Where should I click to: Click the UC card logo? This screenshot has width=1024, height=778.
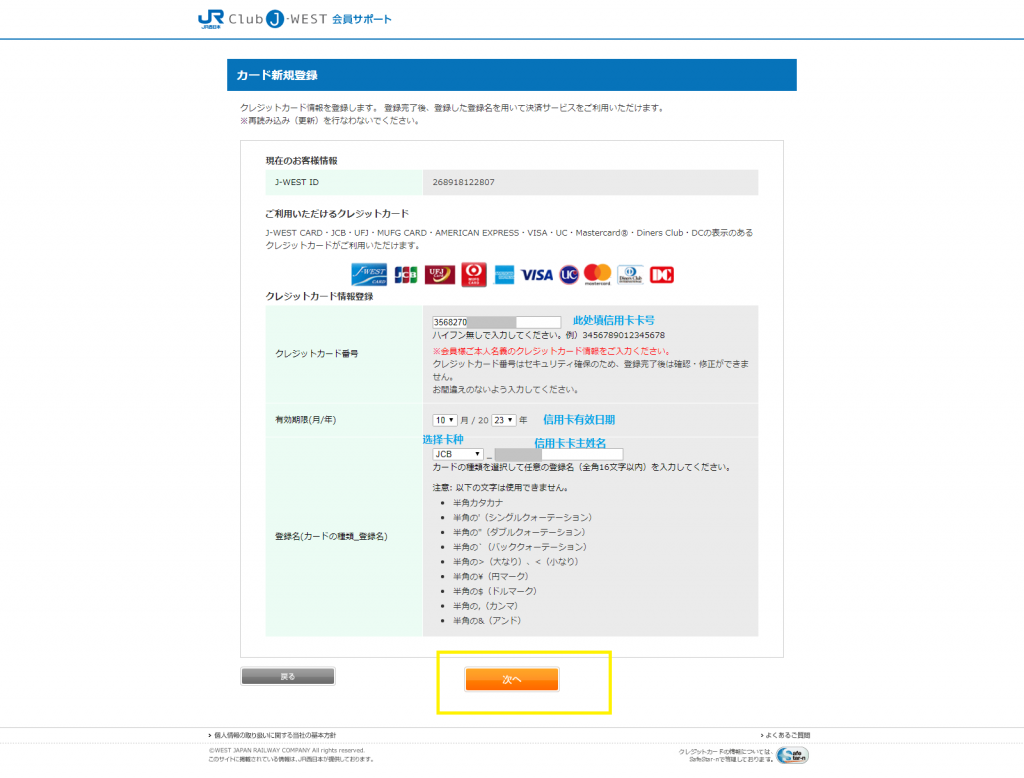pyautogui.click(x=569, y=273)
